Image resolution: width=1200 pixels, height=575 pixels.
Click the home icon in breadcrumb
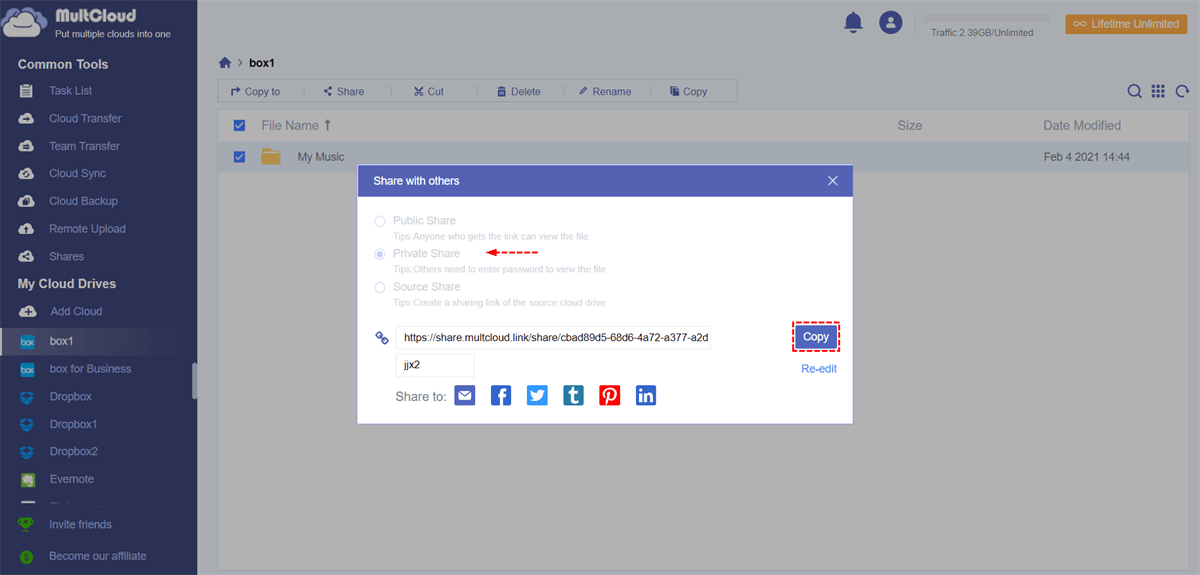coord(225,63)
